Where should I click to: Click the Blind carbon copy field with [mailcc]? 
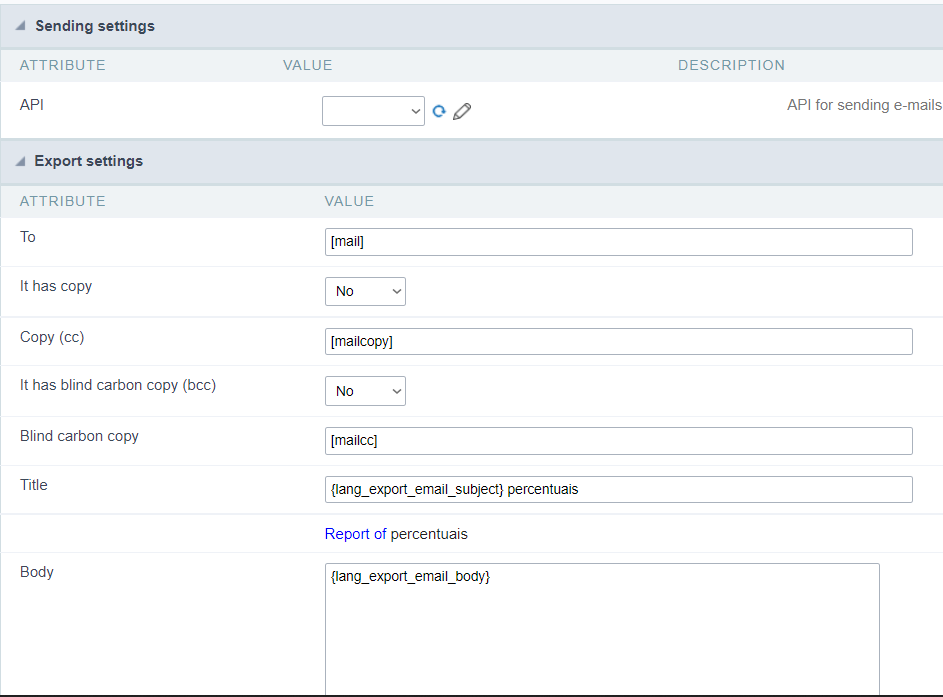[618, 441]
